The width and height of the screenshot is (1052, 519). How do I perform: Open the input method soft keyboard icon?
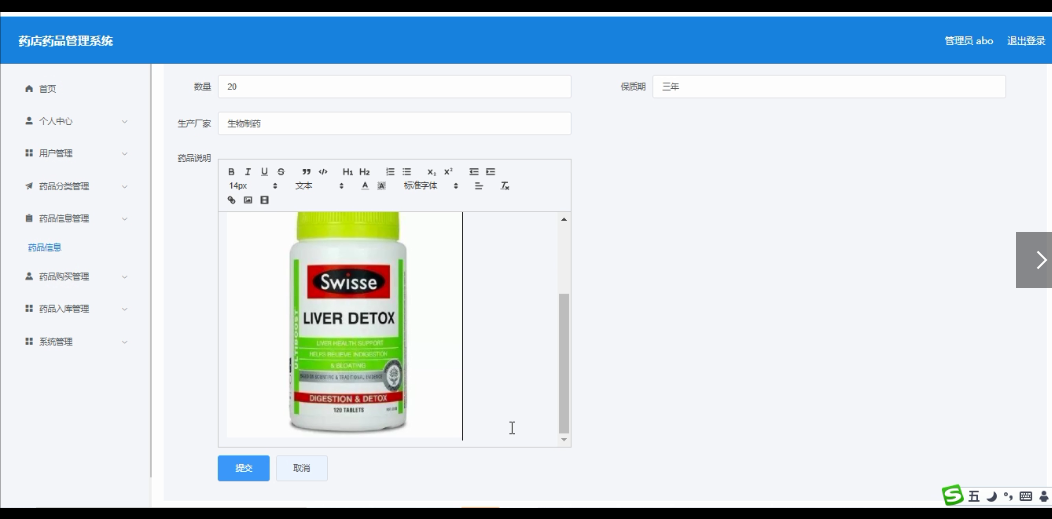point(1026,496)
